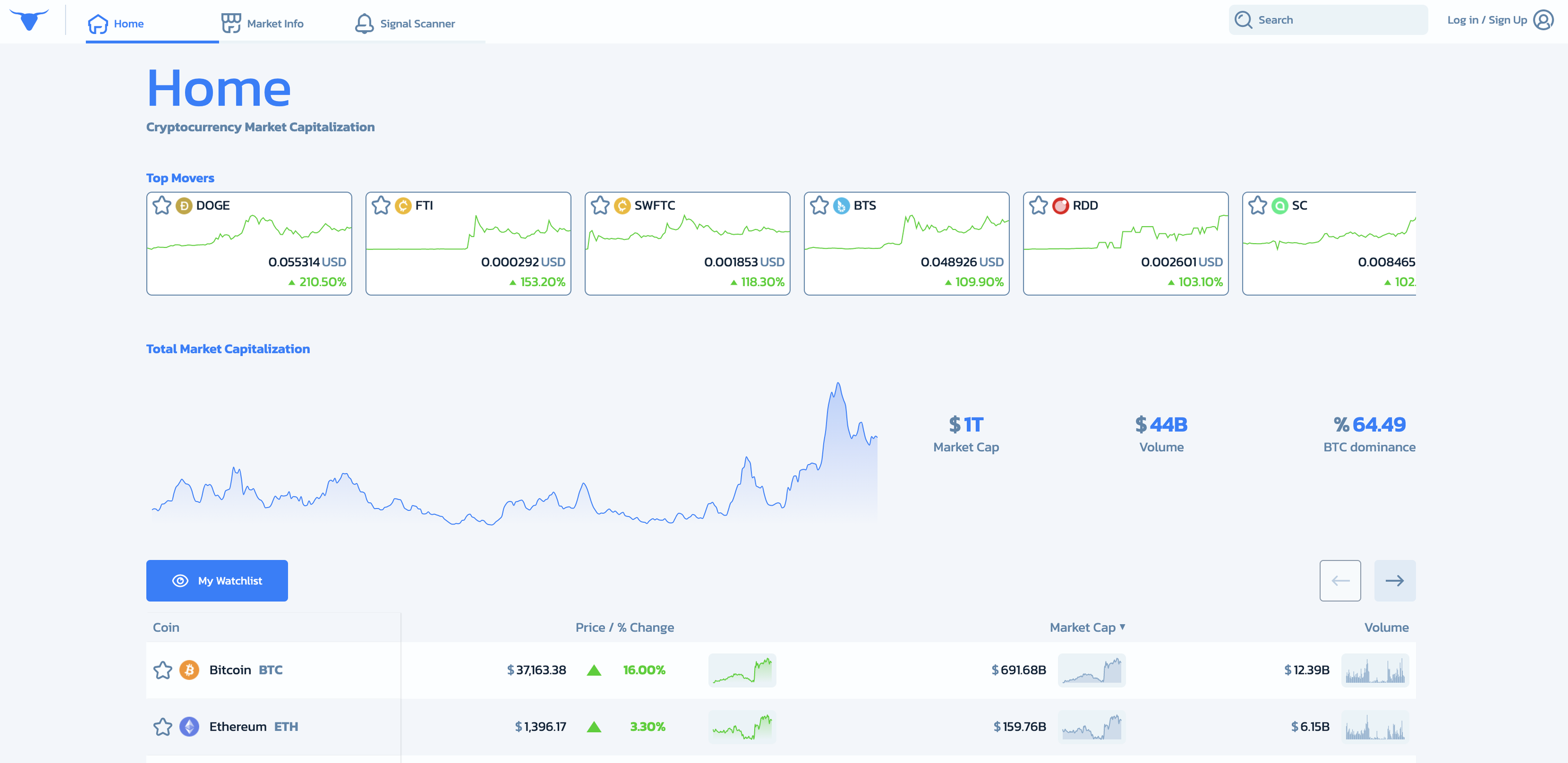Go to previous coin page arrow

tap(1340, 581)
